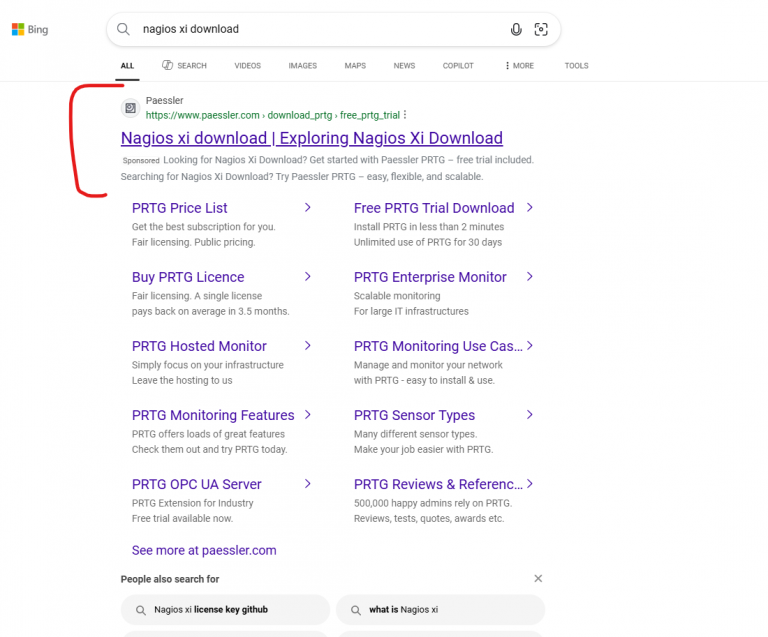Click the search magnifier icon in search box
The image size is (768, 637).
point(124,30)
